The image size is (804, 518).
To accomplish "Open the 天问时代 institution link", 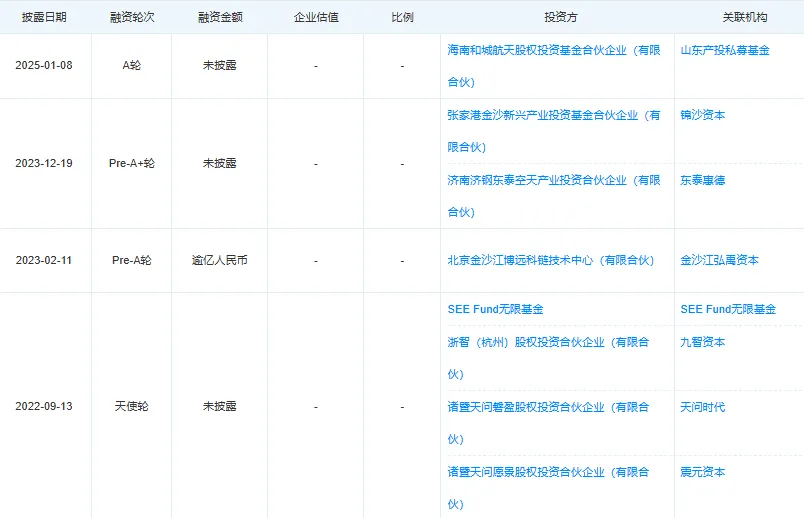I will click(x=702, y=407).
